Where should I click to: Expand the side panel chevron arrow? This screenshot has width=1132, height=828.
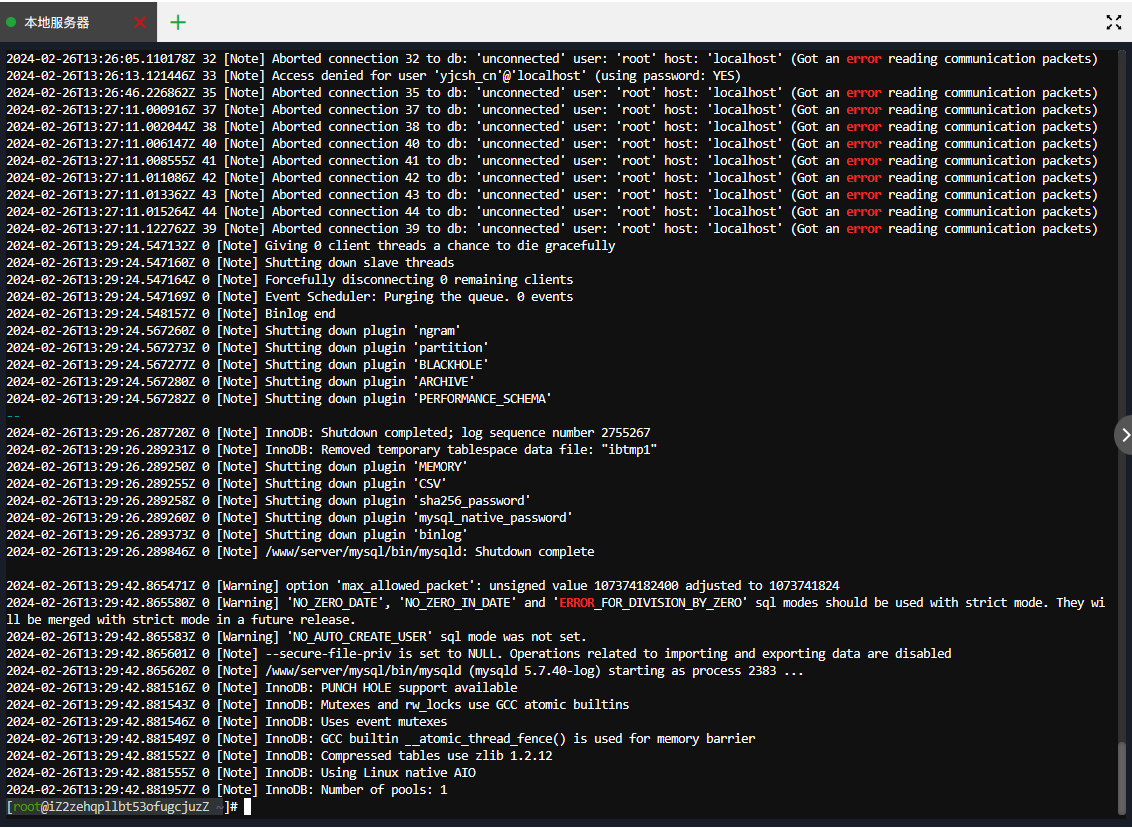click(1124, 435)
